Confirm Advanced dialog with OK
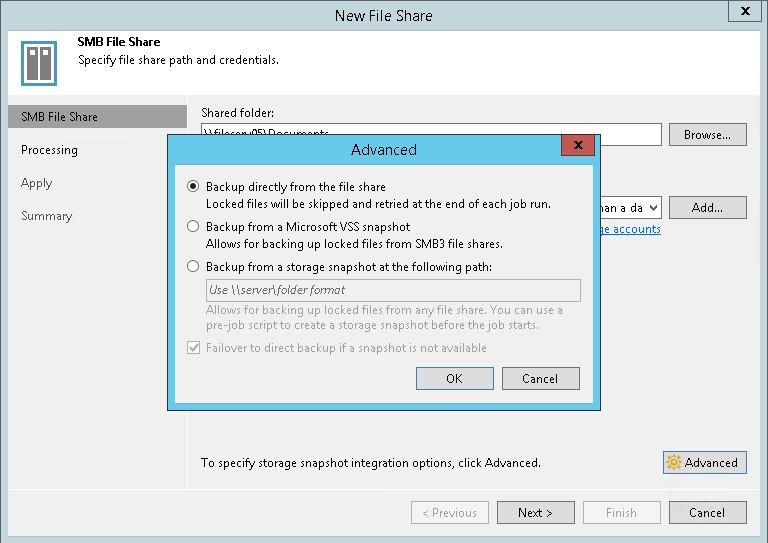This screenshot has width=768, height=543. 455,378
